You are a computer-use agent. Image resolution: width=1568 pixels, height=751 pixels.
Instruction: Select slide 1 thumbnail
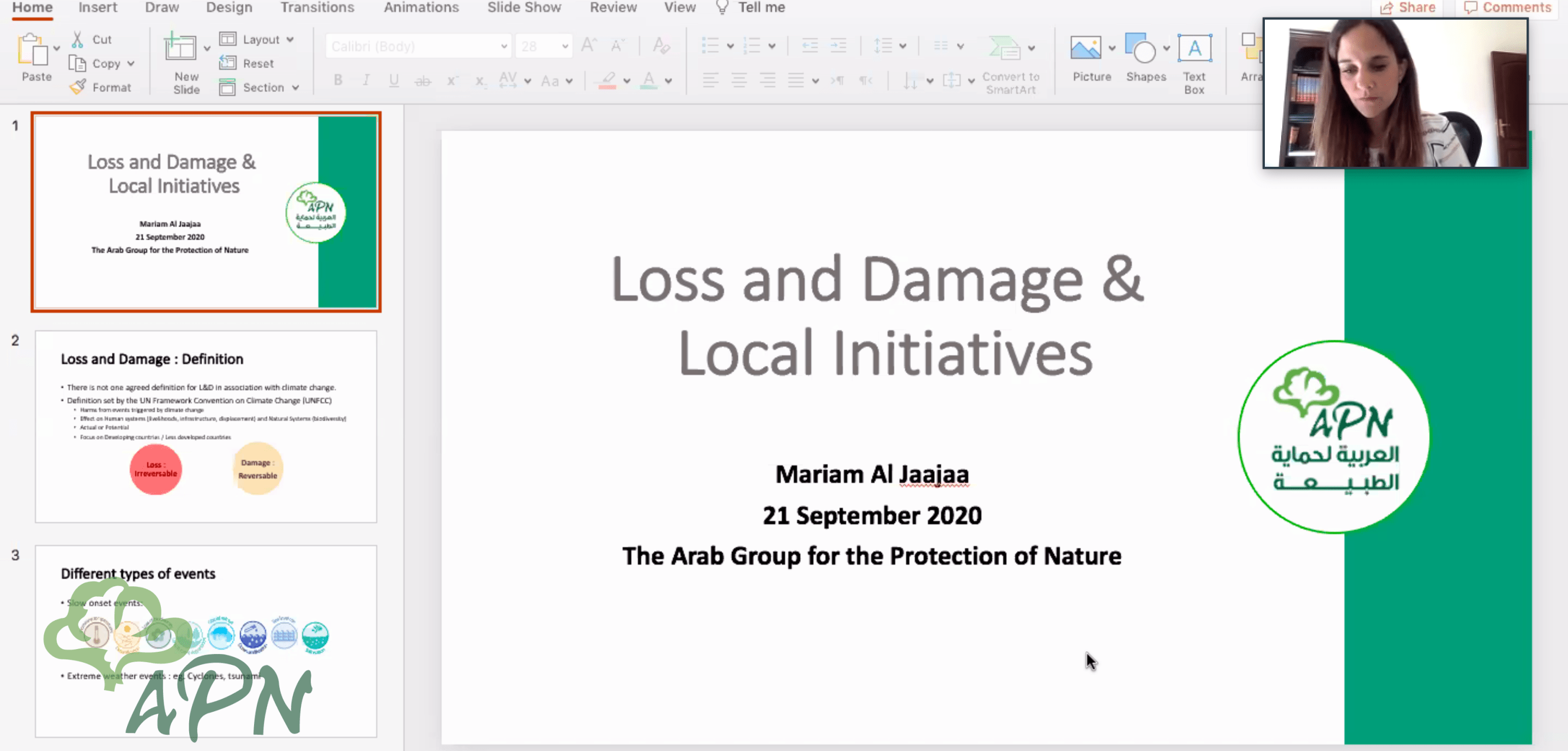click(206, 212)
